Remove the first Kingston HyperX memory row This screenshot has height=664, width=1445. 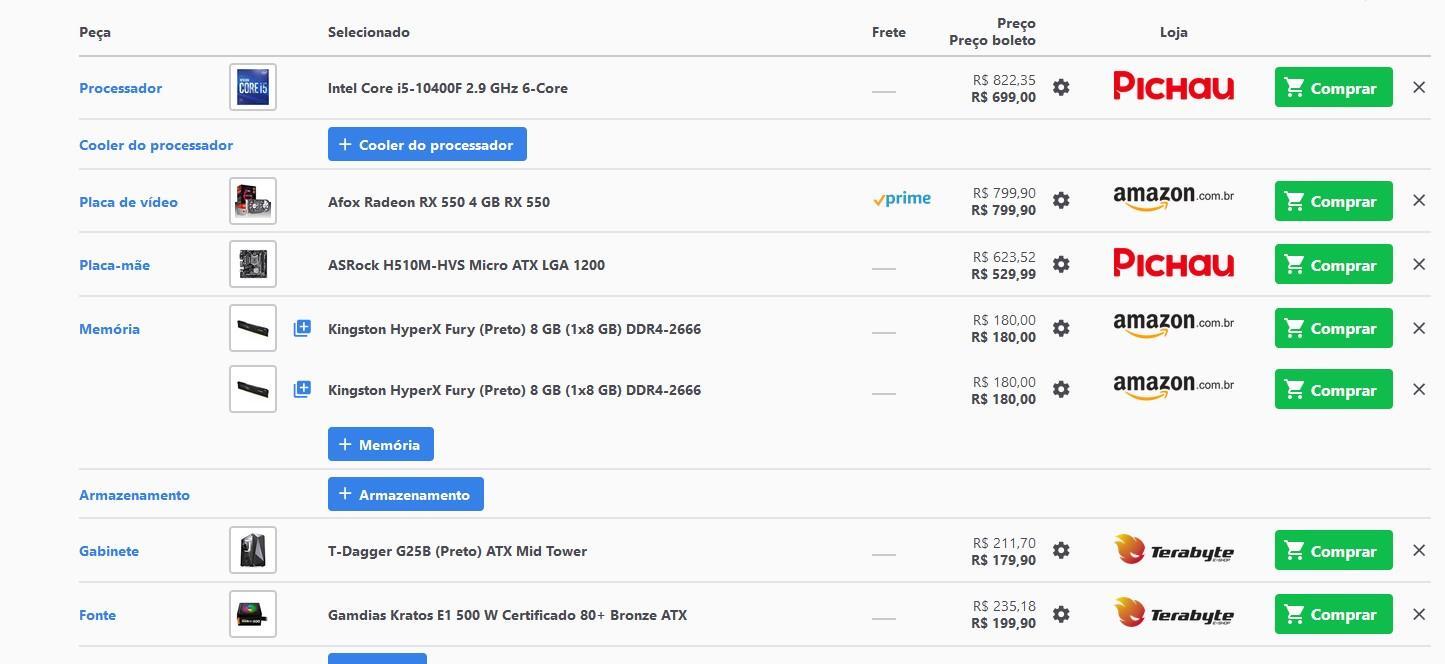point(1419,328)
